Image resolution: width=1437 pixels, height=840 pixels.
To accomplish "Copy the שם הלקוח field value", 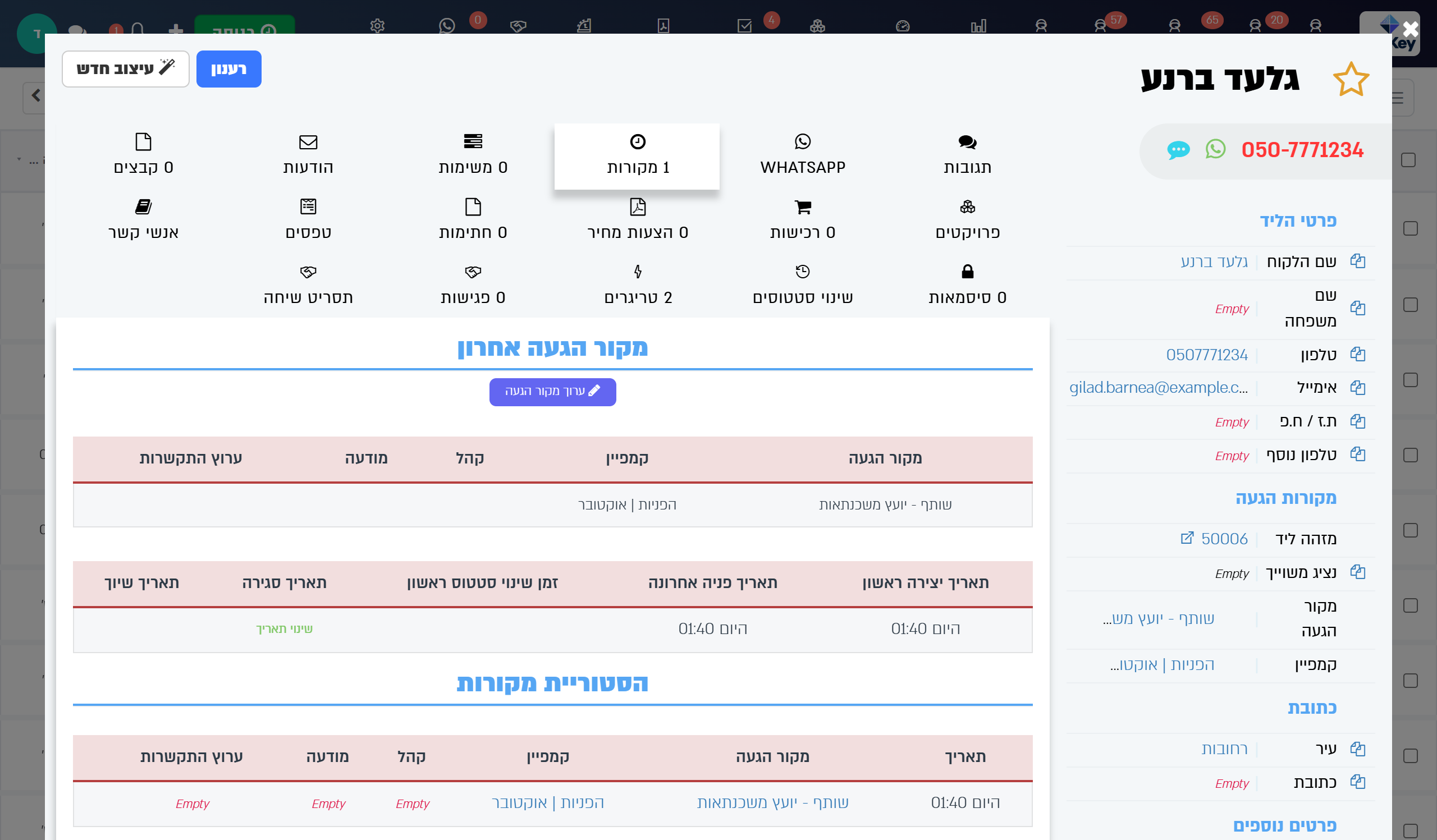I will click(1357, 261).
